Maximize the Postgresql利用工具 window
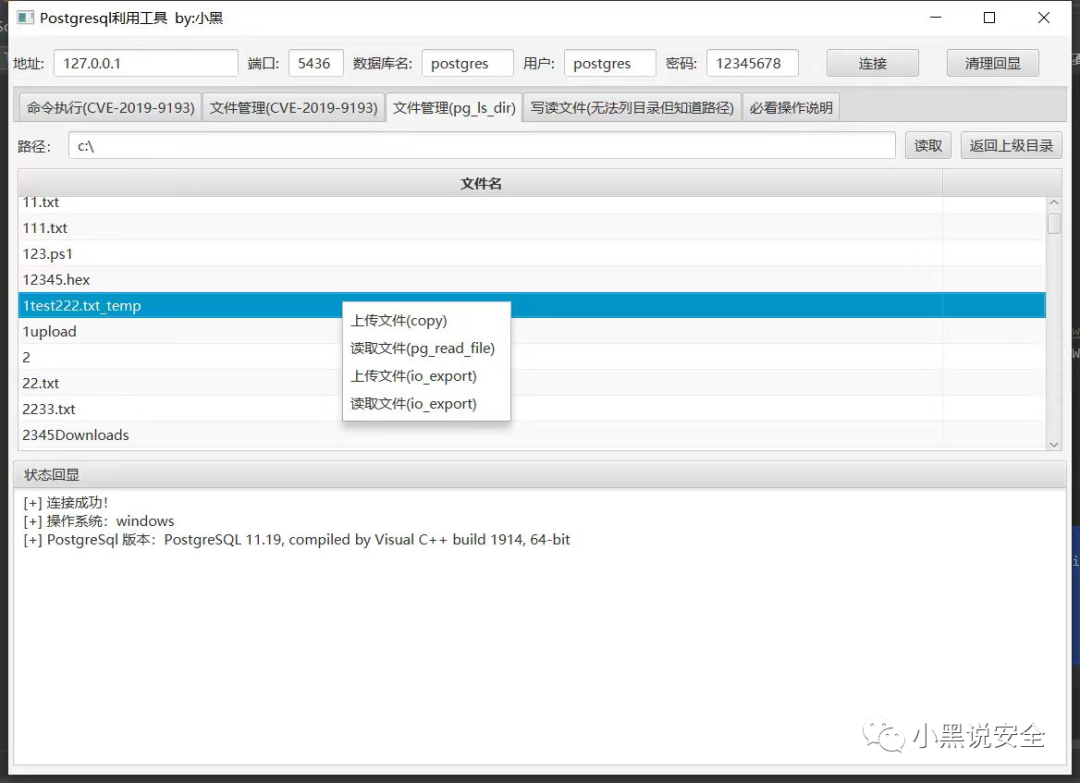The image size is (1080, 783). pyautogui.click(x=989, y=18)
